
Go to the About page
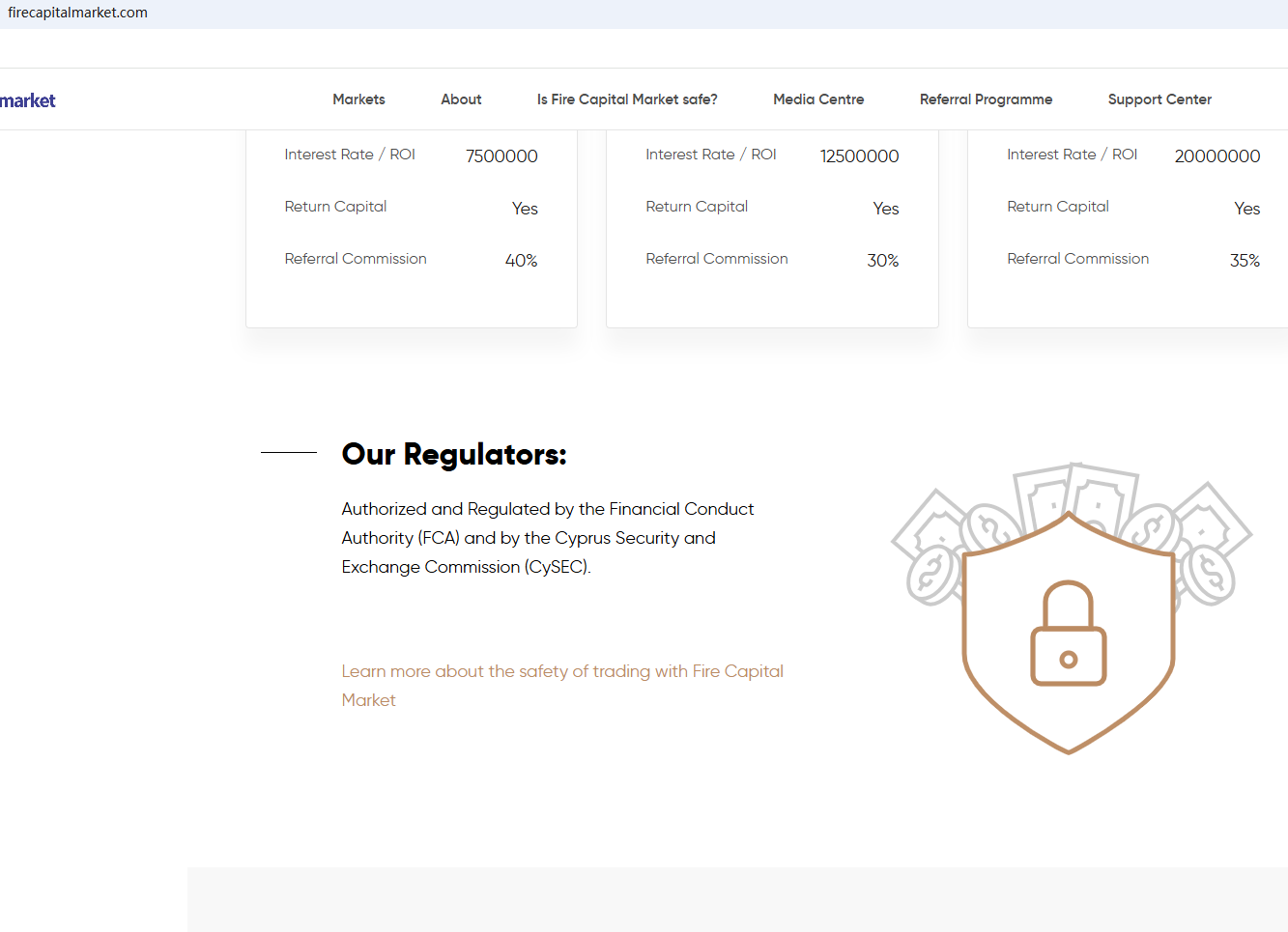[x=461, y=99]
